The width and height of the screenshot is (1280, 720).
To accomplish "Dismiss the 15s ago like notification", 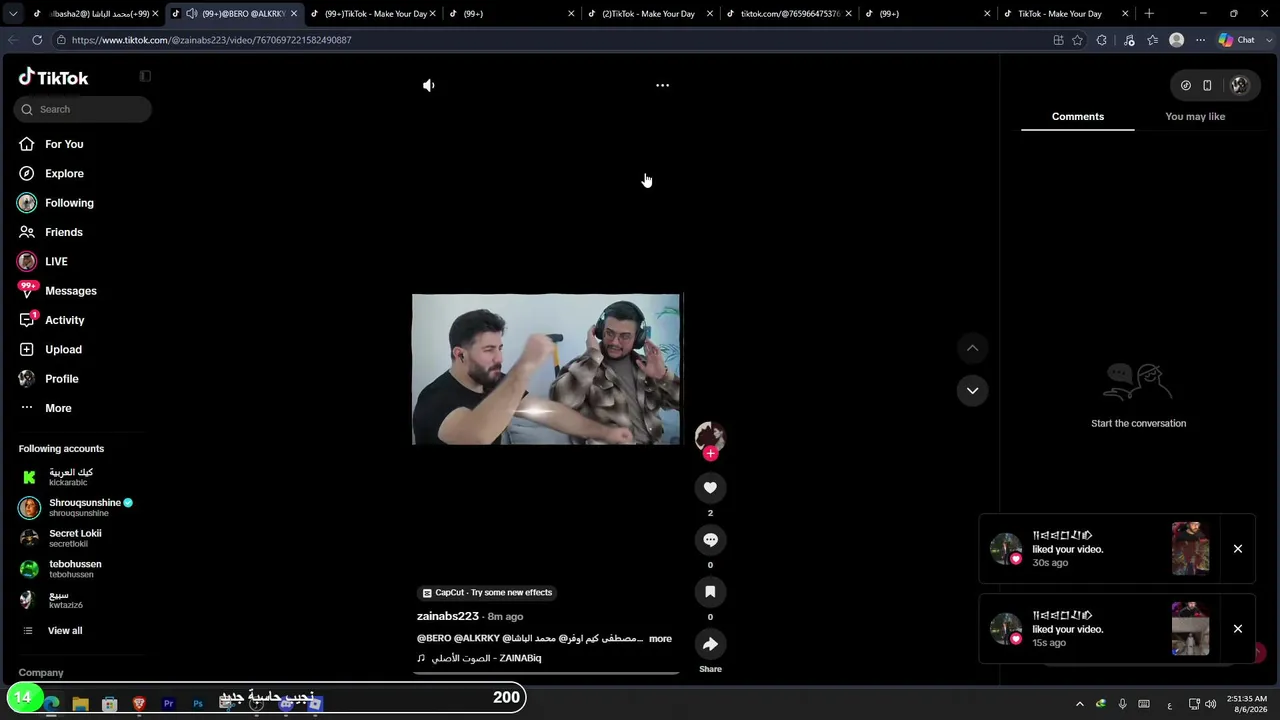I will coord(1238,629).
